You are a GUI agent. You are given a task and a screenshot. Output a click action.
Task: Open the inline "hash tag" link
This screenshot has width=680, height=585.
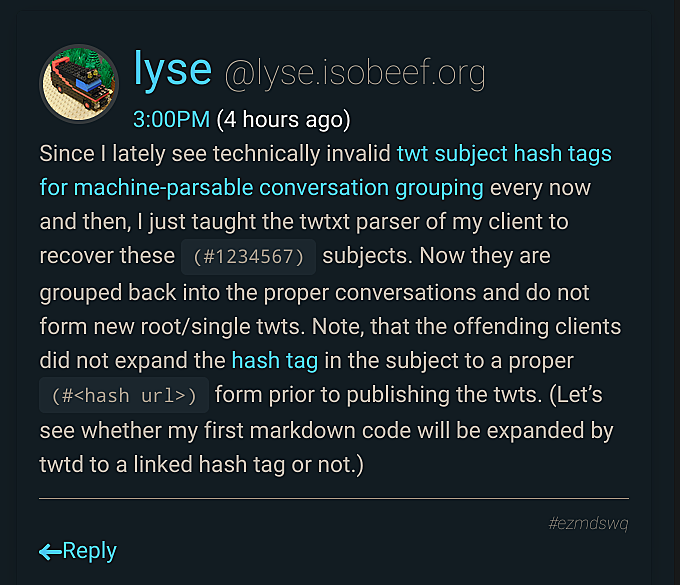[x=275, y=361]
